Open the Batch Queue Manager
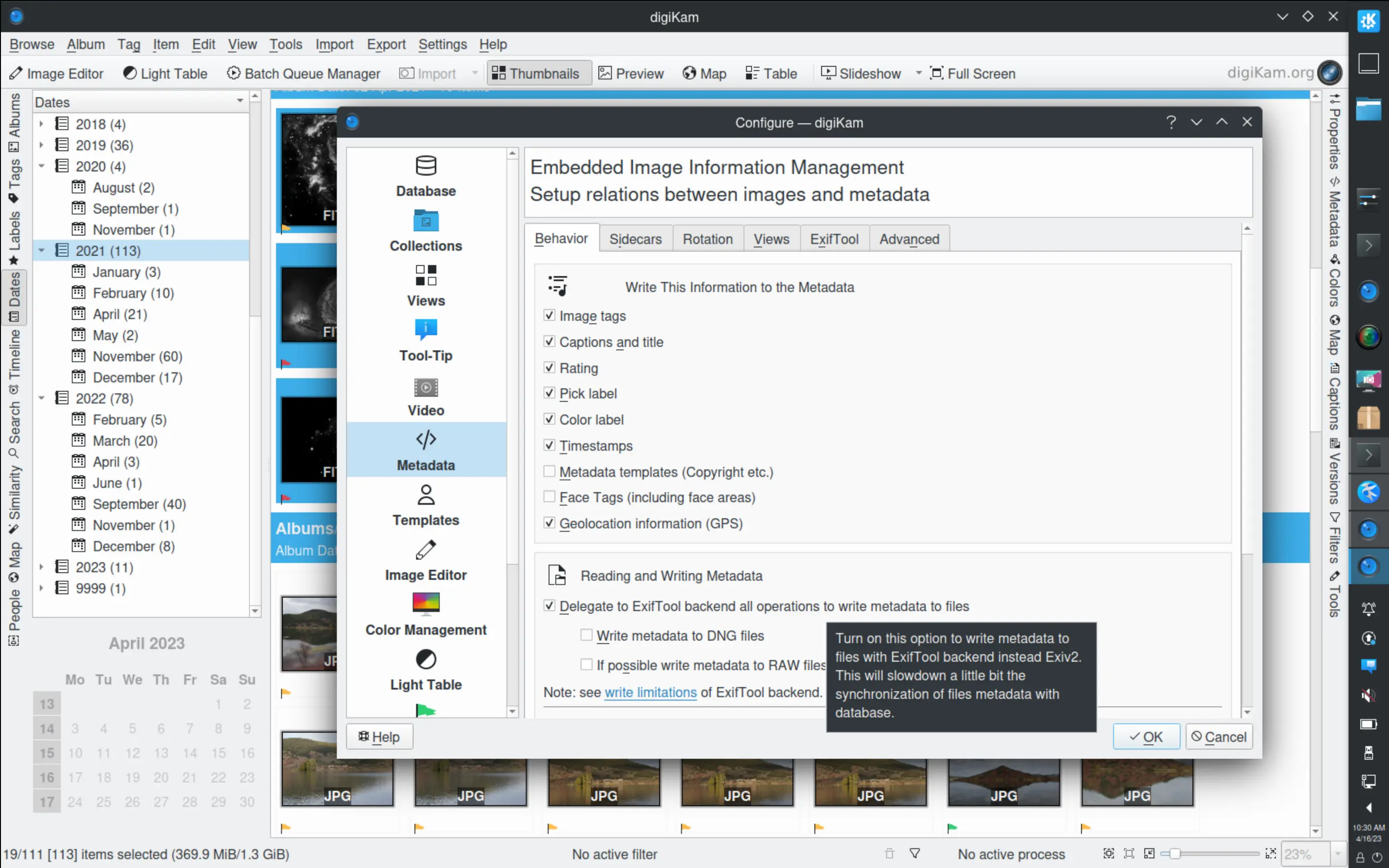 (x=304, y=73)
